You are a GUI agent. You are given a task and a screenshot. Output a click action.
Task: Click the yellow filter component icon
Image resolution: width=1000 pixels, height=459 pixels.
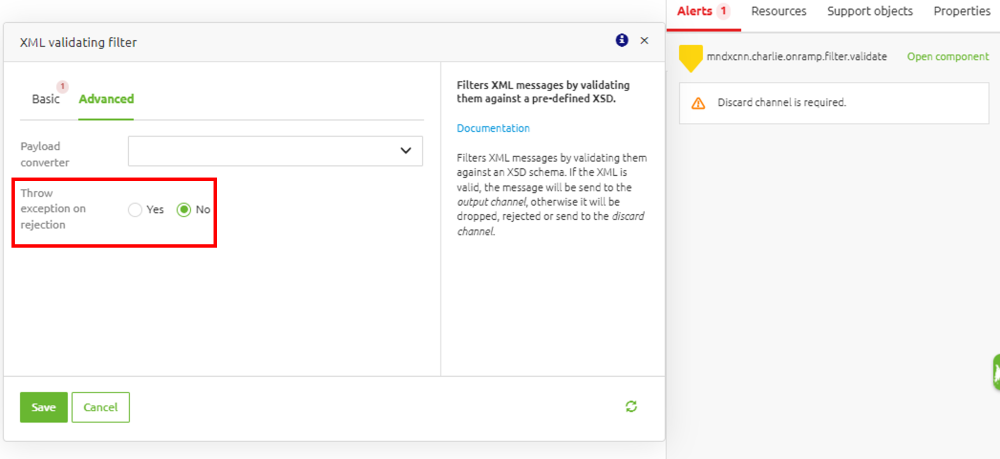pos(690,58)
